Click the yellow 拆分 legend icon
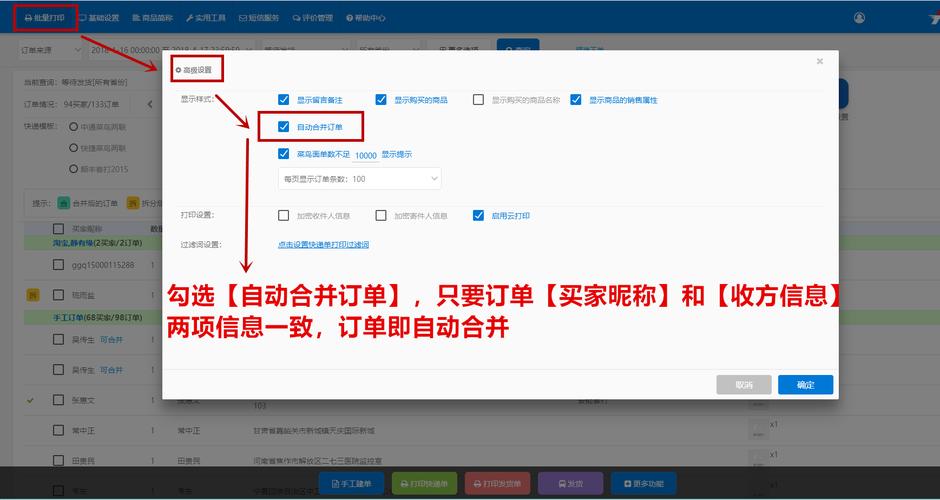The image size is (940, 500). [133, 203]
